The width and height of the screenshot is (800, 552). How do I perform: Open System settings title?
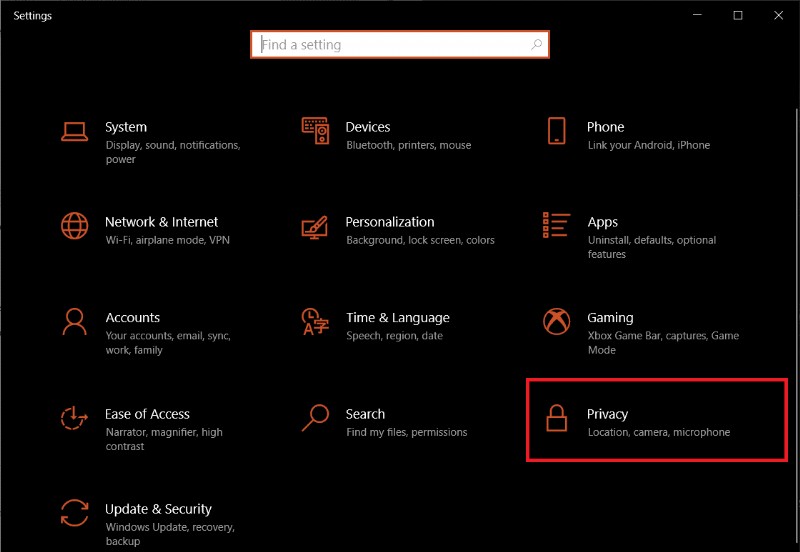(126, 127)
